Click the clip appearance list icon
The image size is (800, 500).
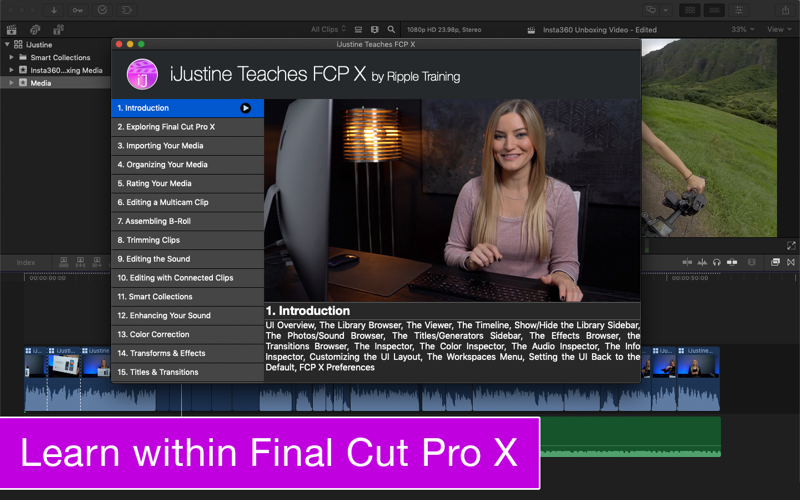tap(358, 30)
